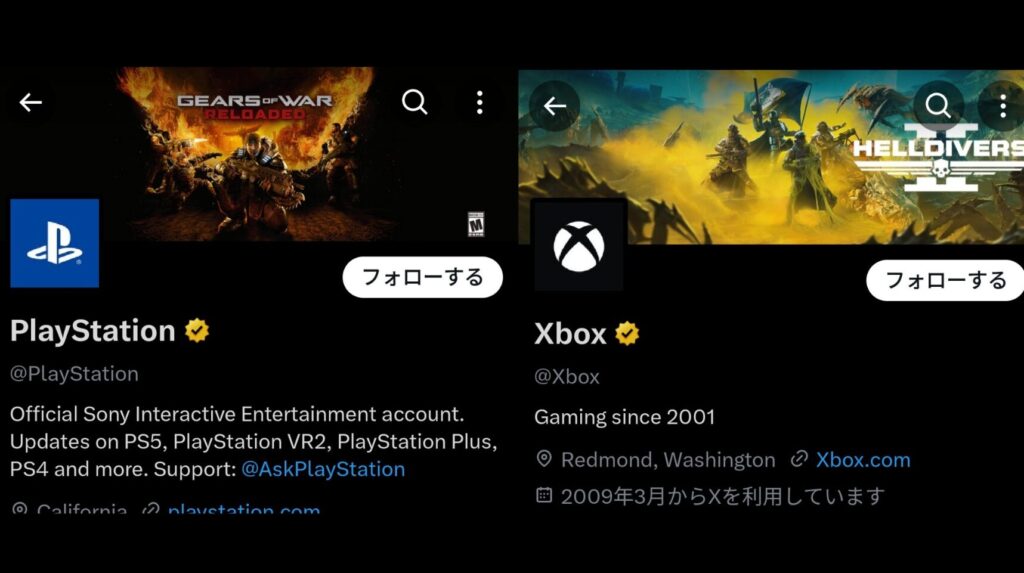Viewport: 1024px width, 573px height.
Task: Visit the Xbox.com website link
Action: [863, 460]
